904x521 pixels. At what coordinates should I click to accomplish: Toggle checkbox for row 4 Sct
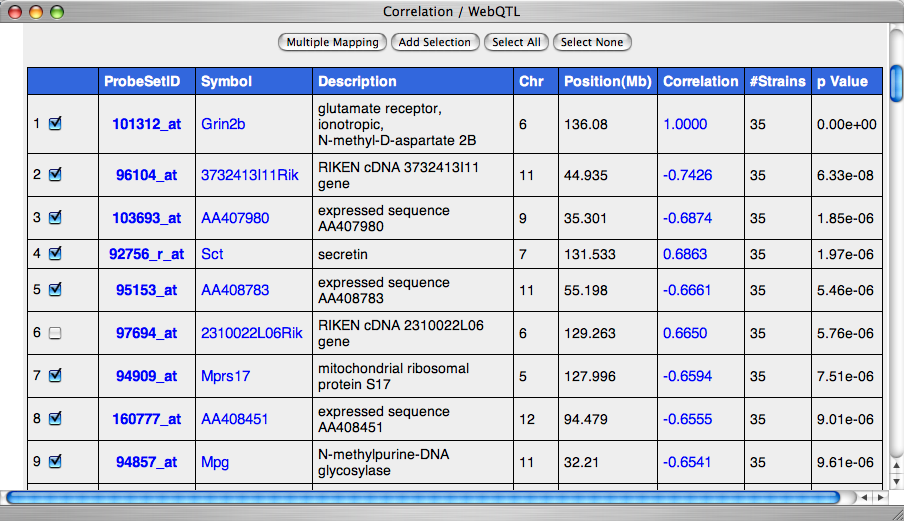coord(55,254)
